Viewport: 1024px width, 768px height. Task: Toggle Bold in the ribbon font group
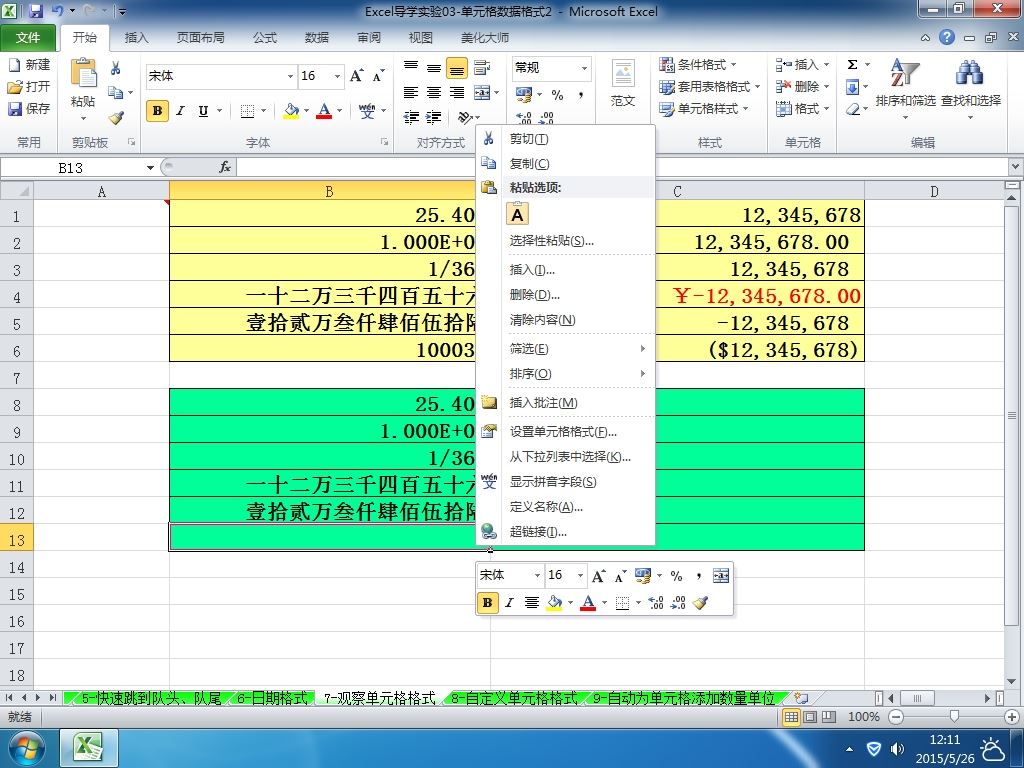tap(157, 111)
